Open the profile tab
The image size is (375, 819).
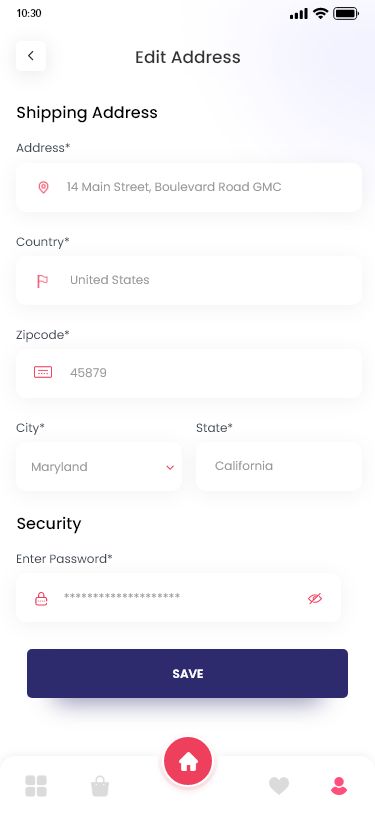(339, 786)
